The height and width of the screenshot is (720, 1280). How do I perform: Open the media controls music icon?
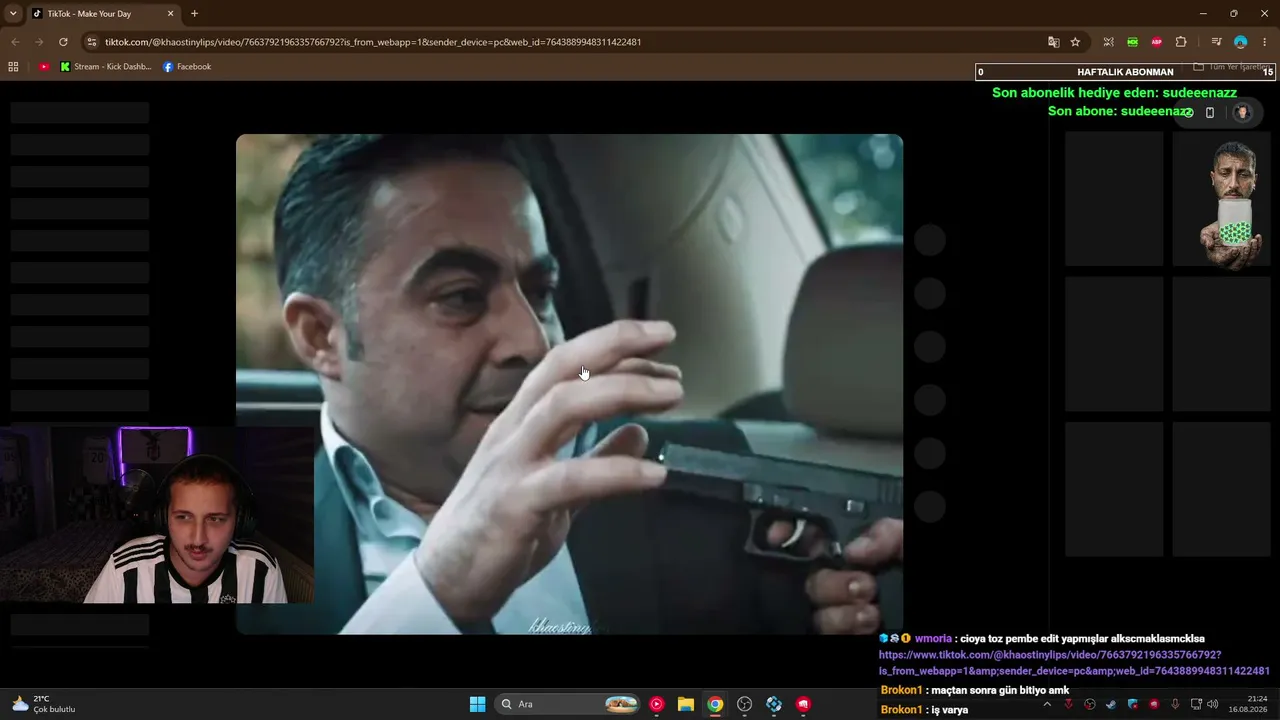(1216, 42)
